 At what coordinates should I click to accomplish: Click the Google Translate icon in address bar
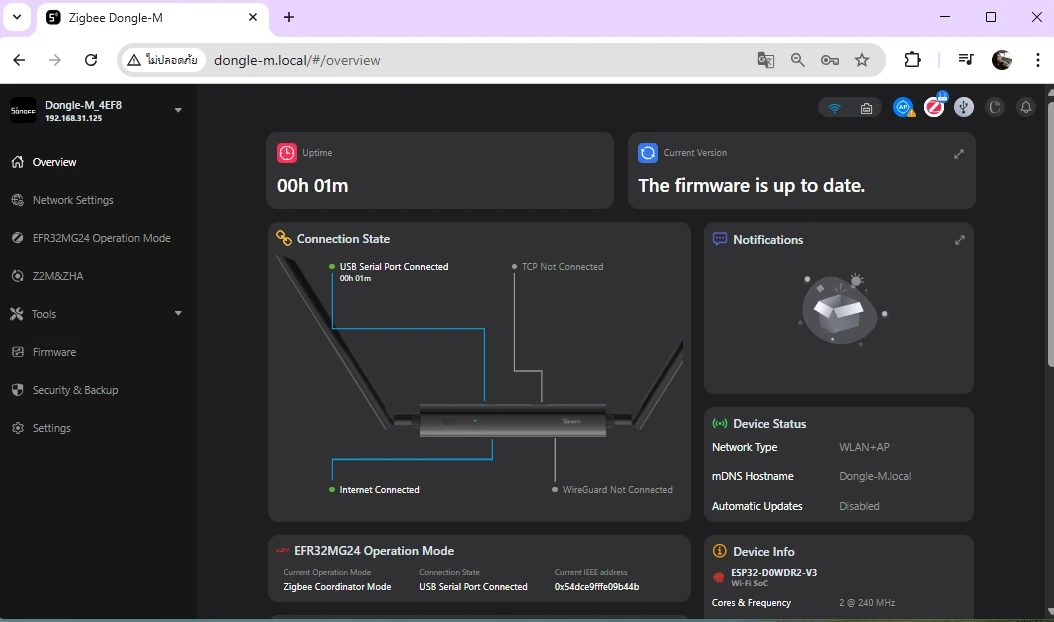(766, 60)
